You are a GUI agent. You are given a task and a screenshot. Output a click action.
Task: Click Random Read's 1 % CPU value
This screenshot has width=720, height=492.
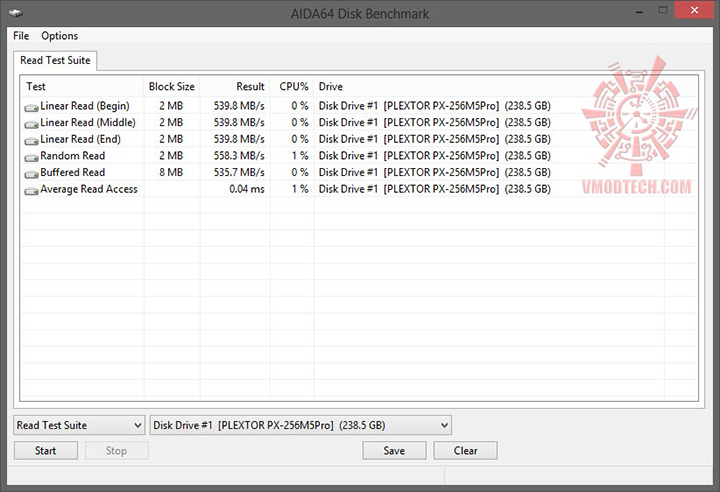click(300, 156)
